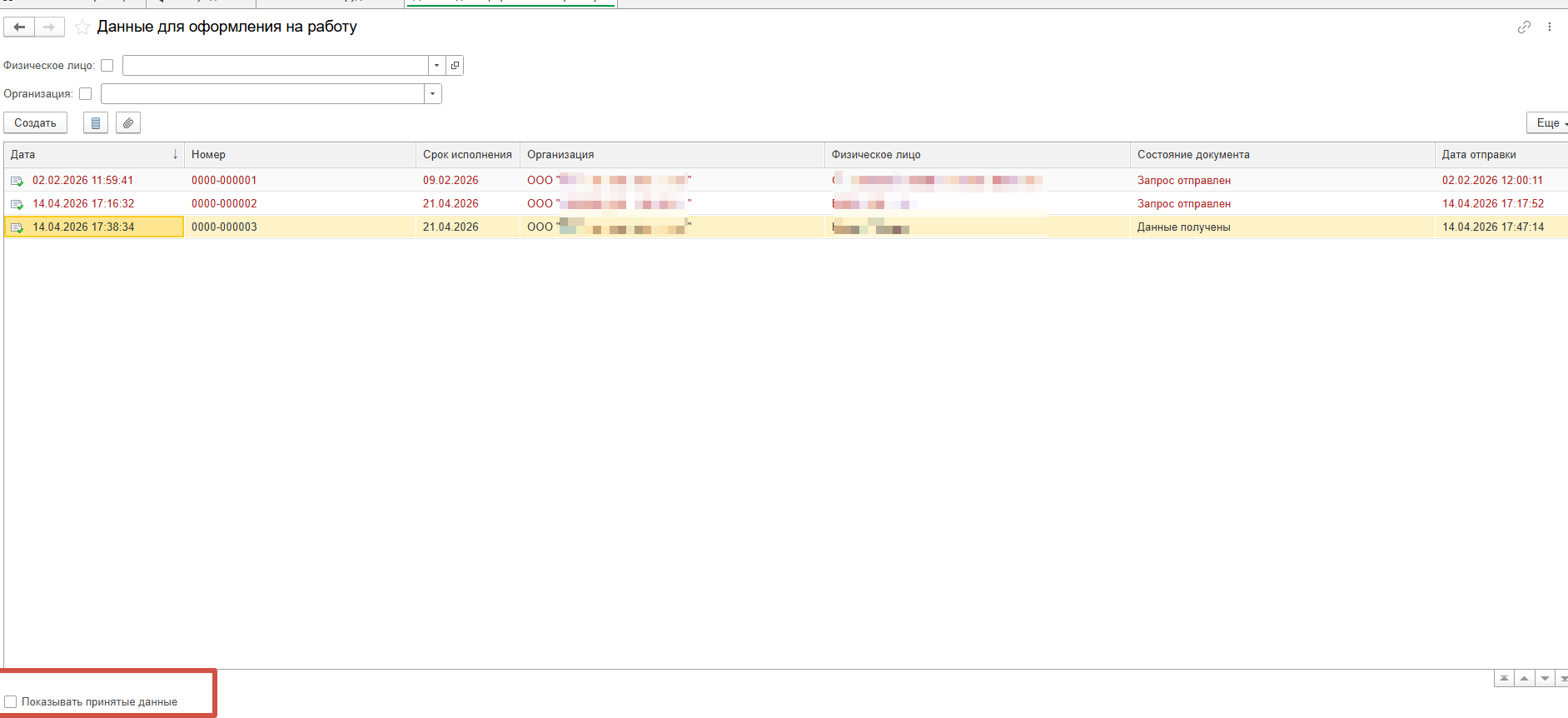This screenshot has height=718, width=1568.
Task: Expand the Физическое лицо dropdown list
Action: tap(436, 66)
